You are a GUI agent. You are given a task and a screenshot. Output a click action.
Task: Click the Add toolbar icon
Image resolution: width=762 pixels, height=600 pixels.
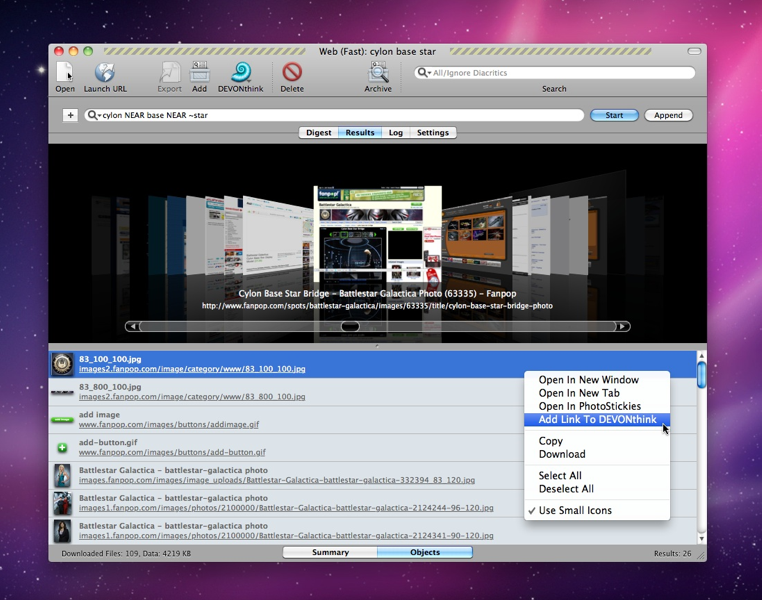pyautogui.click(x=200, y=73)
